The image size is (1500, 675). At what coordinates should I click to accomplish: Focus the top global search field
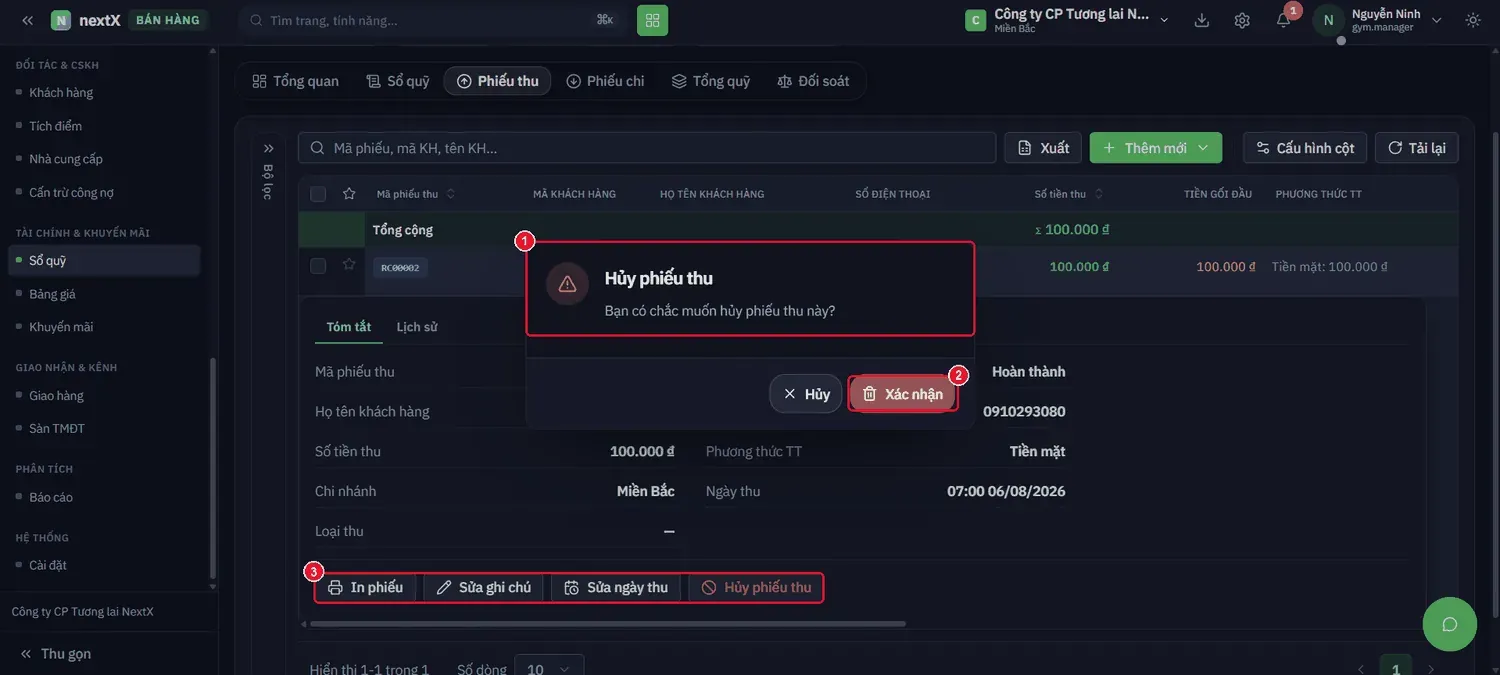tap(432, 20)
